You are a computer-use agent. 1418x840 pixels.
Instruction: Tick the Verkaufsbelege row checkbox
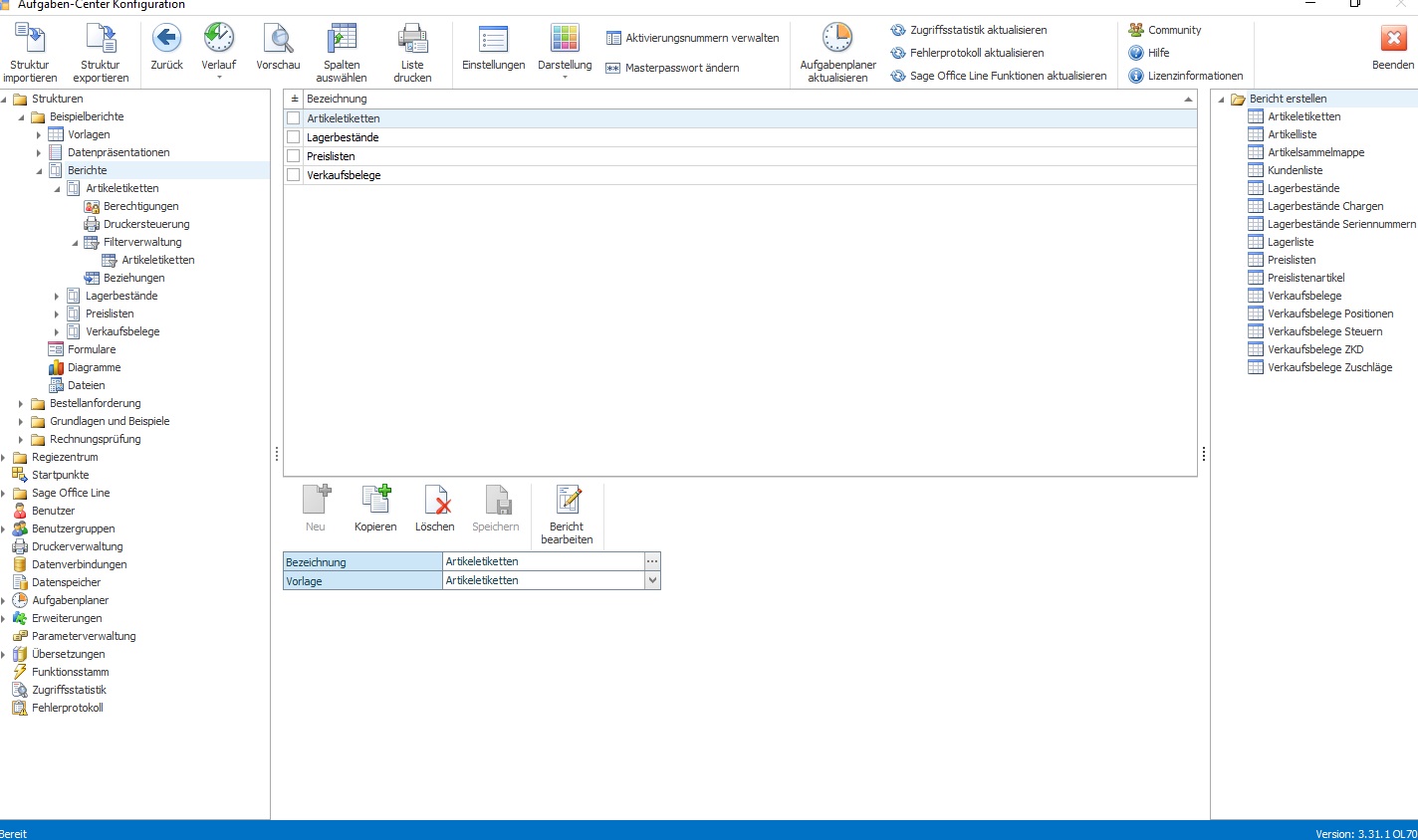(x=294, y=175)
